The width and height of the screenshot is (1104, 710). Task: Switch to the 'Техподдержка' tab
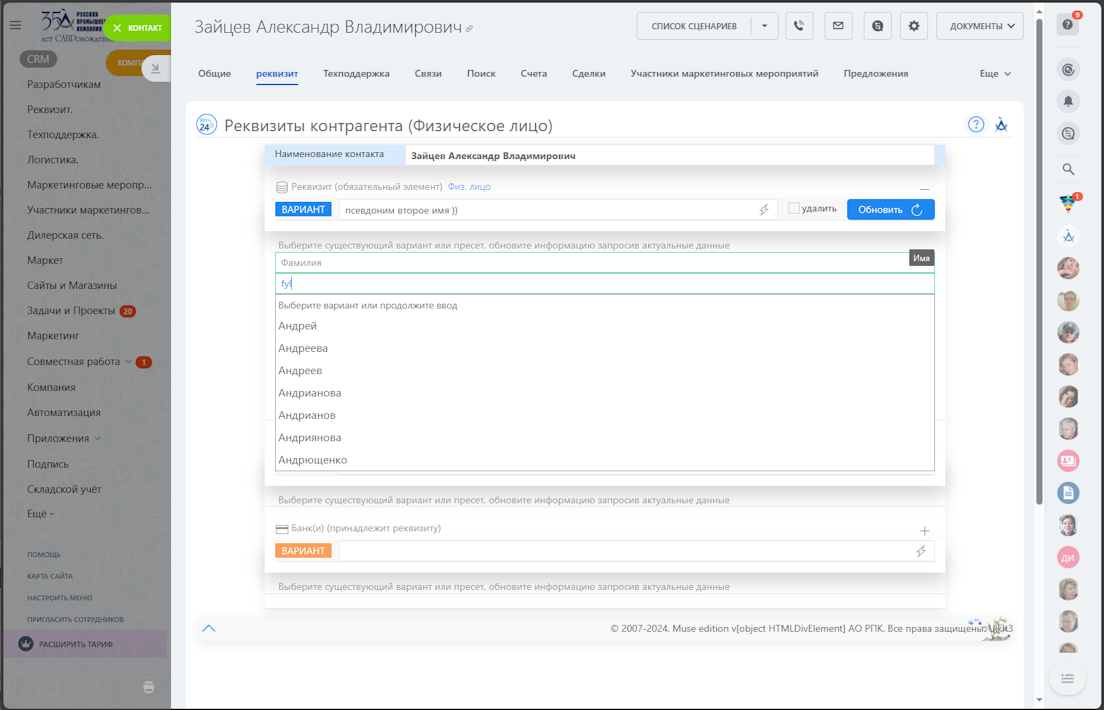(356, 74)
